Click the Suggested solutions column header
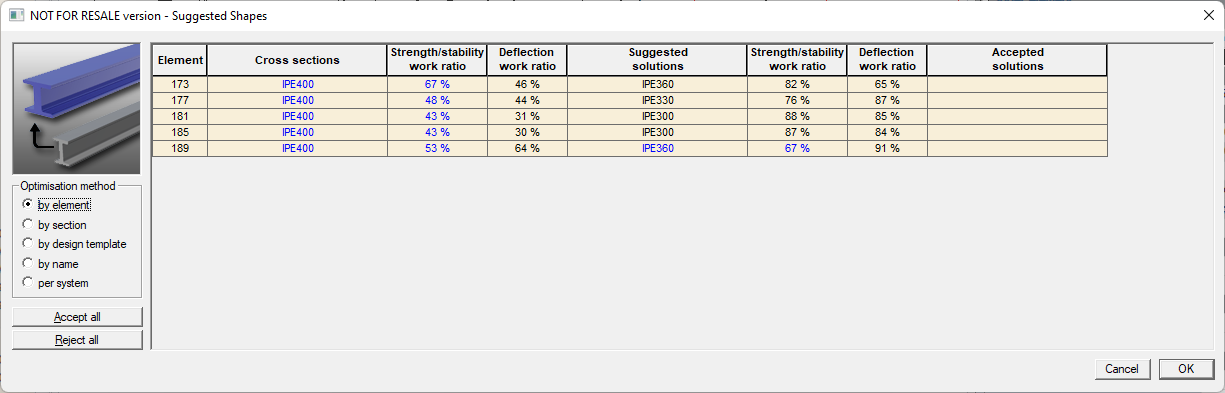1225x393 pixels. tap(657, 60)
